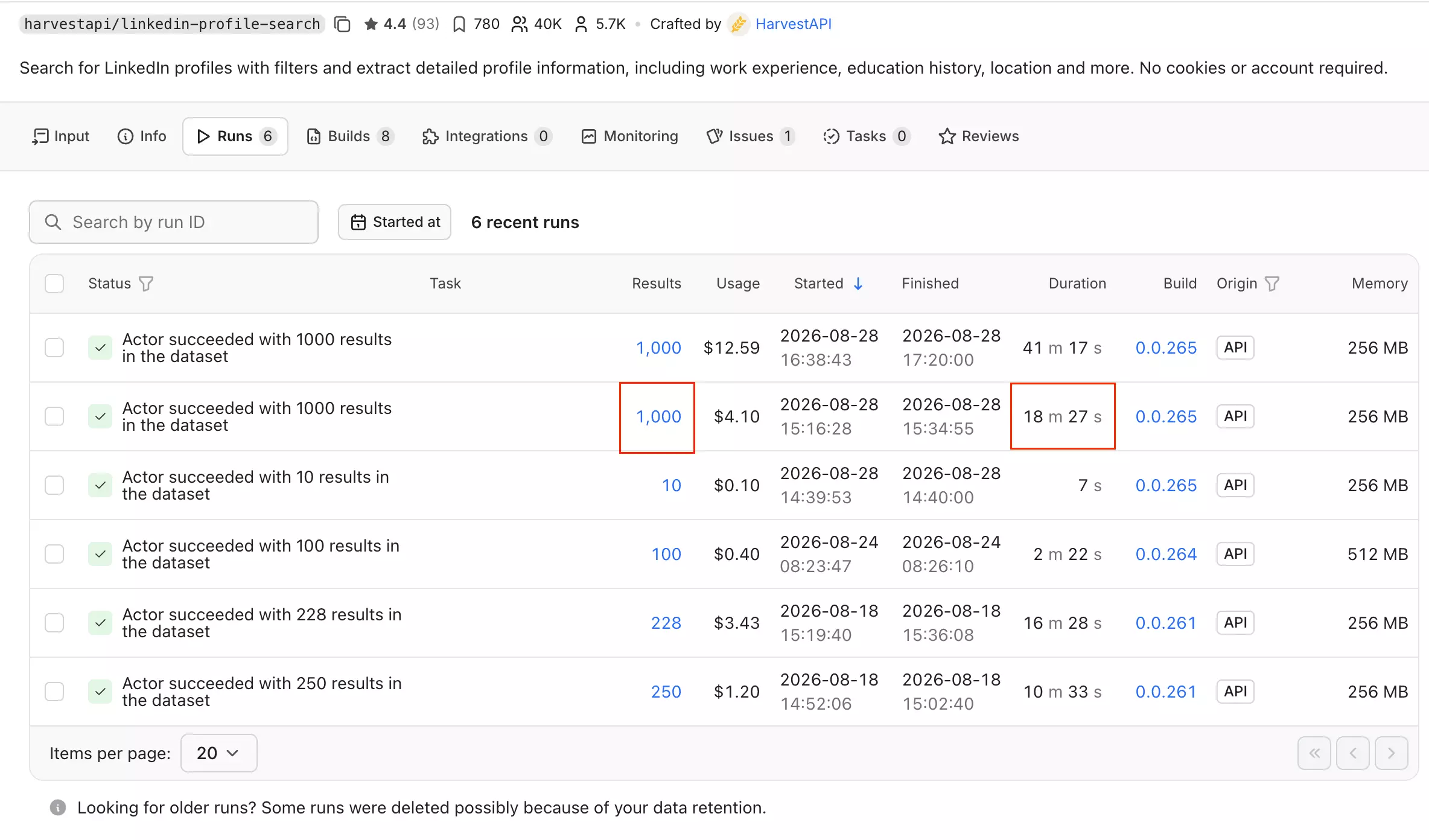The height and width of the screenshot is (840, 1429).
Task: Go to previous page of runs
Action: (1353, 753)
